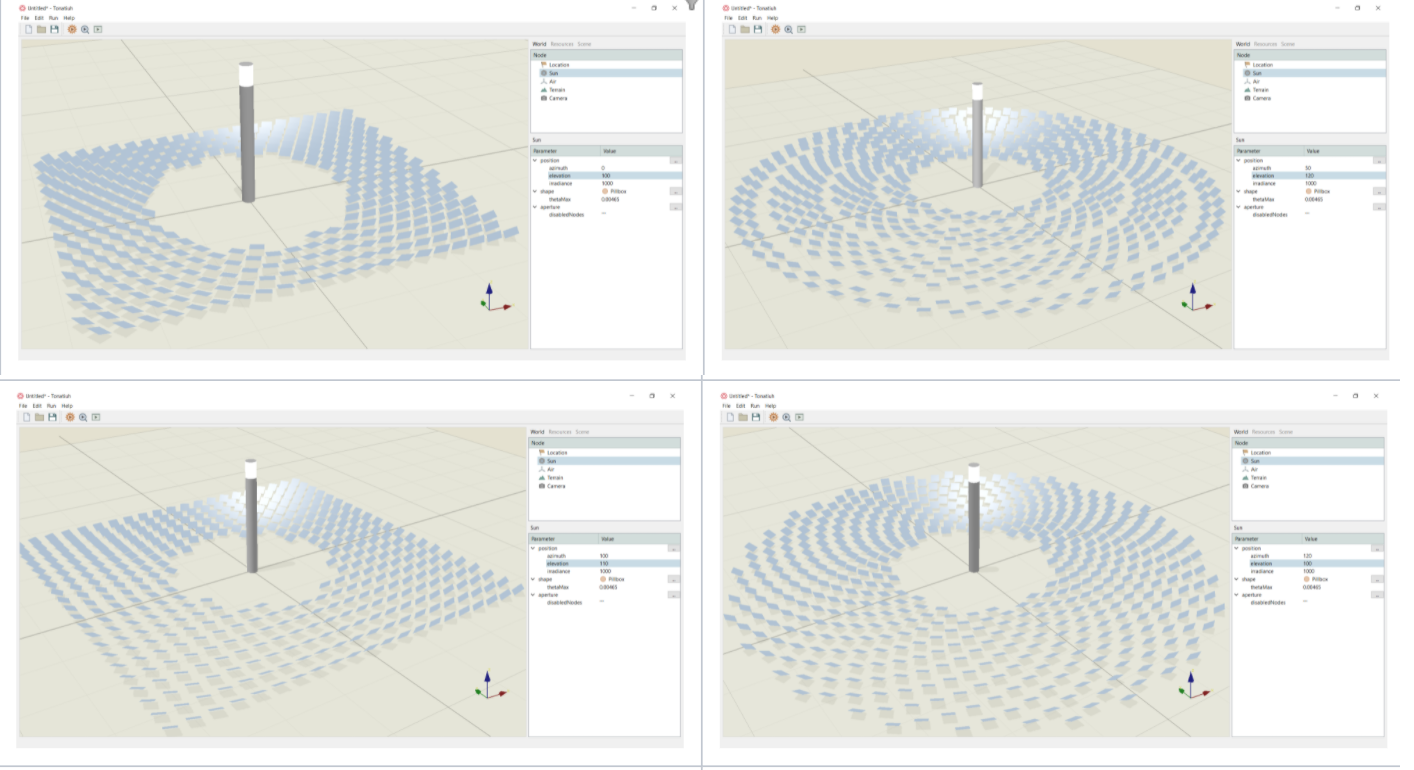Click Open folder icon in upper-left Tonatiuh window
This screenshot has width=1414, height=770.
coord(41,29)
